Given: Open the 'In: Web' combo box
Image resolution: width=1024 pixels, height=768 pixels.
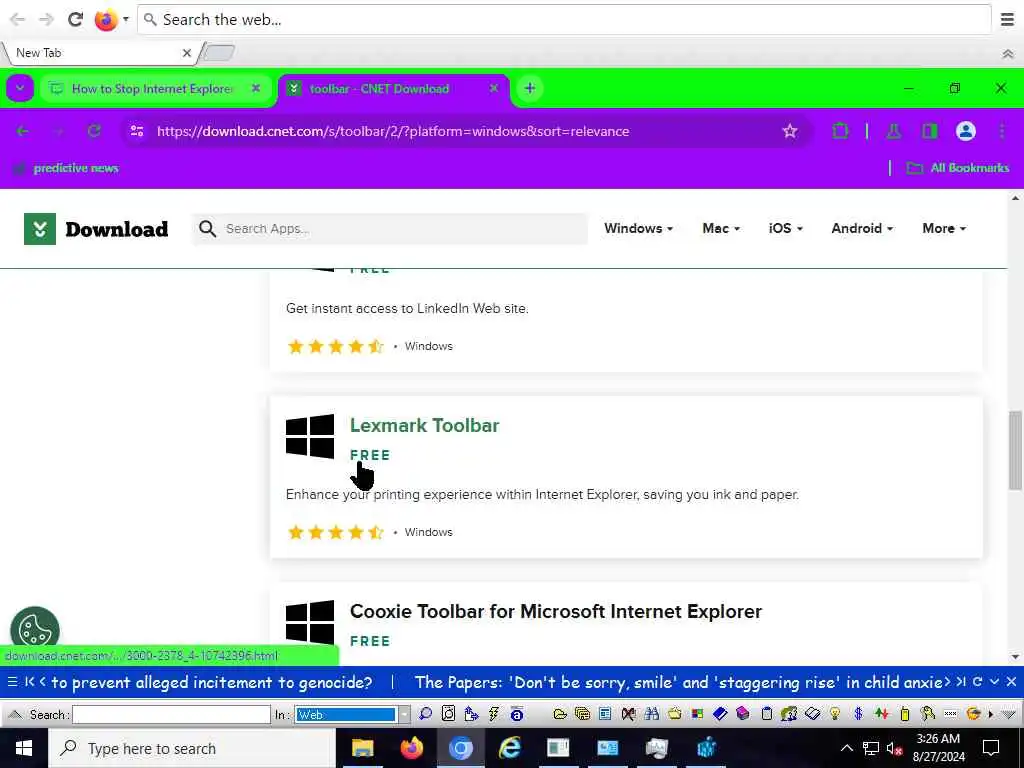Looking at the screenshot, I should (353, 714).
